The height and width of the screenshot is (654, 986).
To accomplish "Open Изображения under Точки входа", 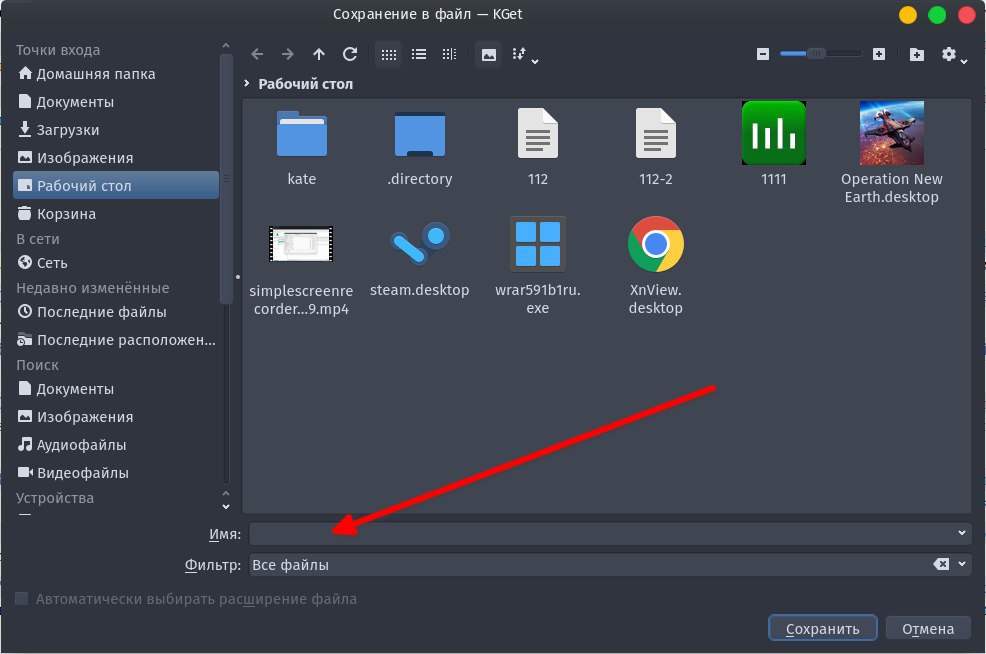I will (116, 158).
